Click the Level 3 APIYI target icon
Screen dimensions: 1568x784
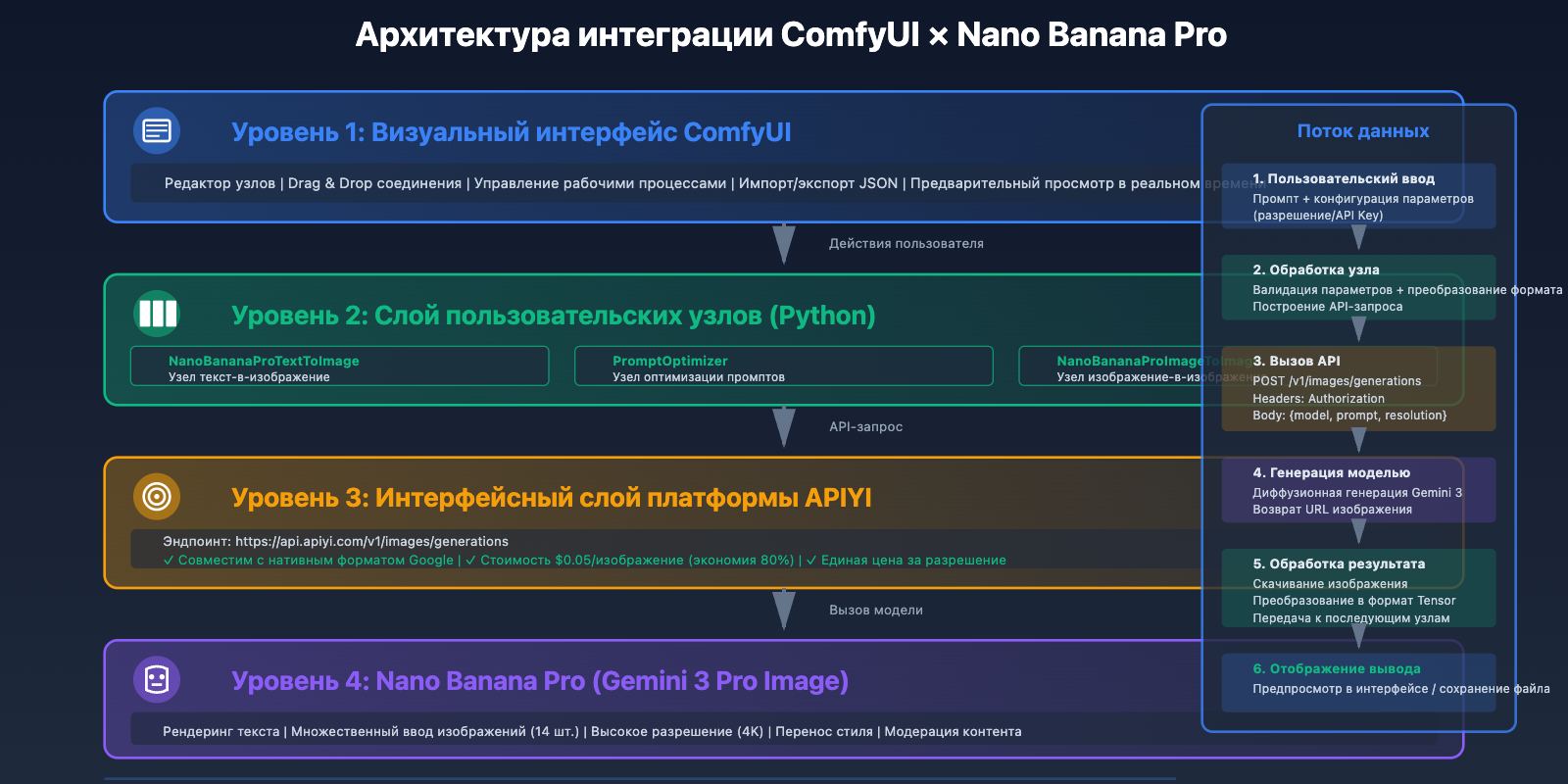click(157, 497)
